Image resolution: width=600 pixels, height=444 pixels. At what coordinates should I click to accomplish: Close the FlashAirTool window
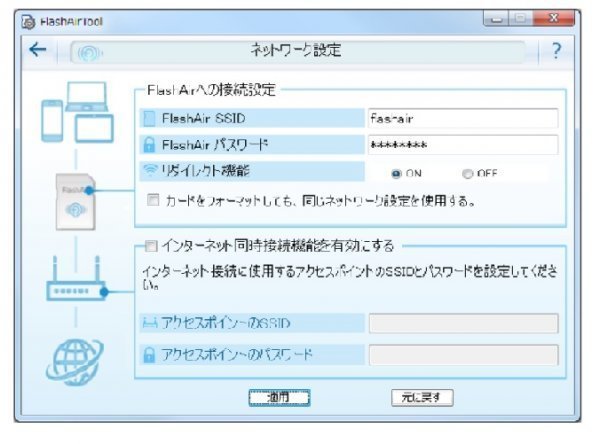(553, 18)
